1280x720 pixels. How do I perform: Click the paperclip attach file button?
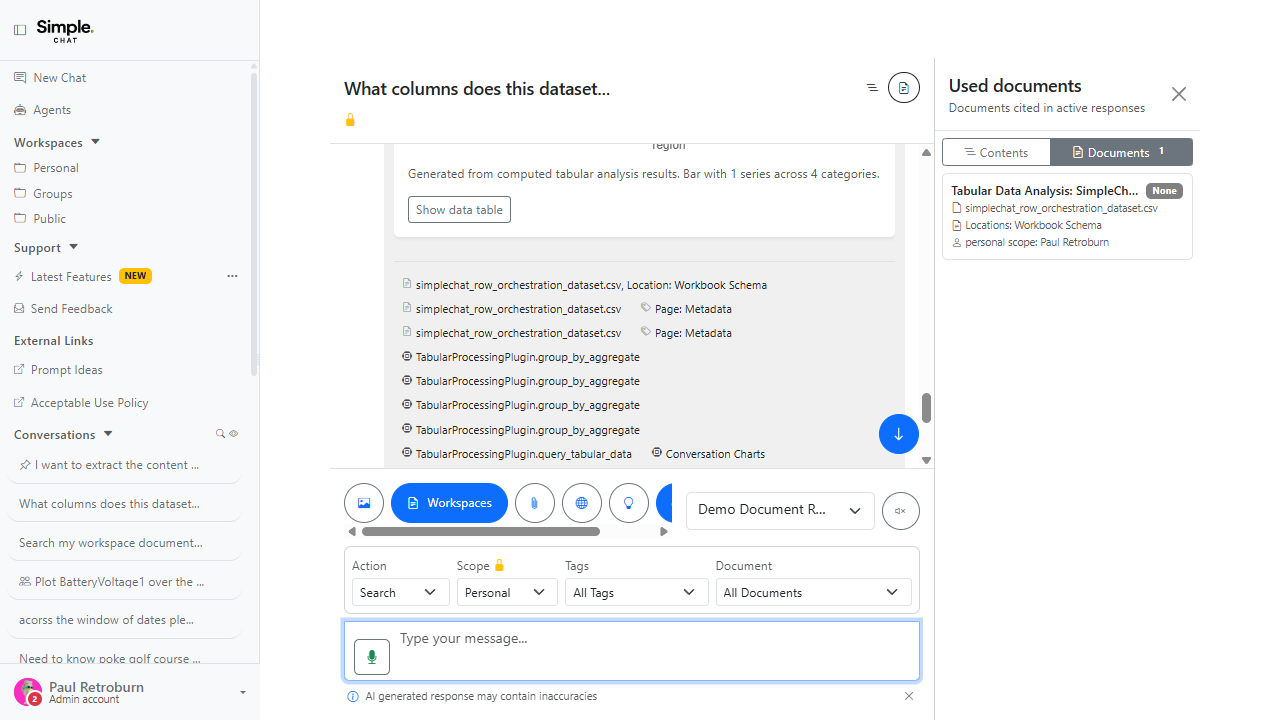coord(535,503)
